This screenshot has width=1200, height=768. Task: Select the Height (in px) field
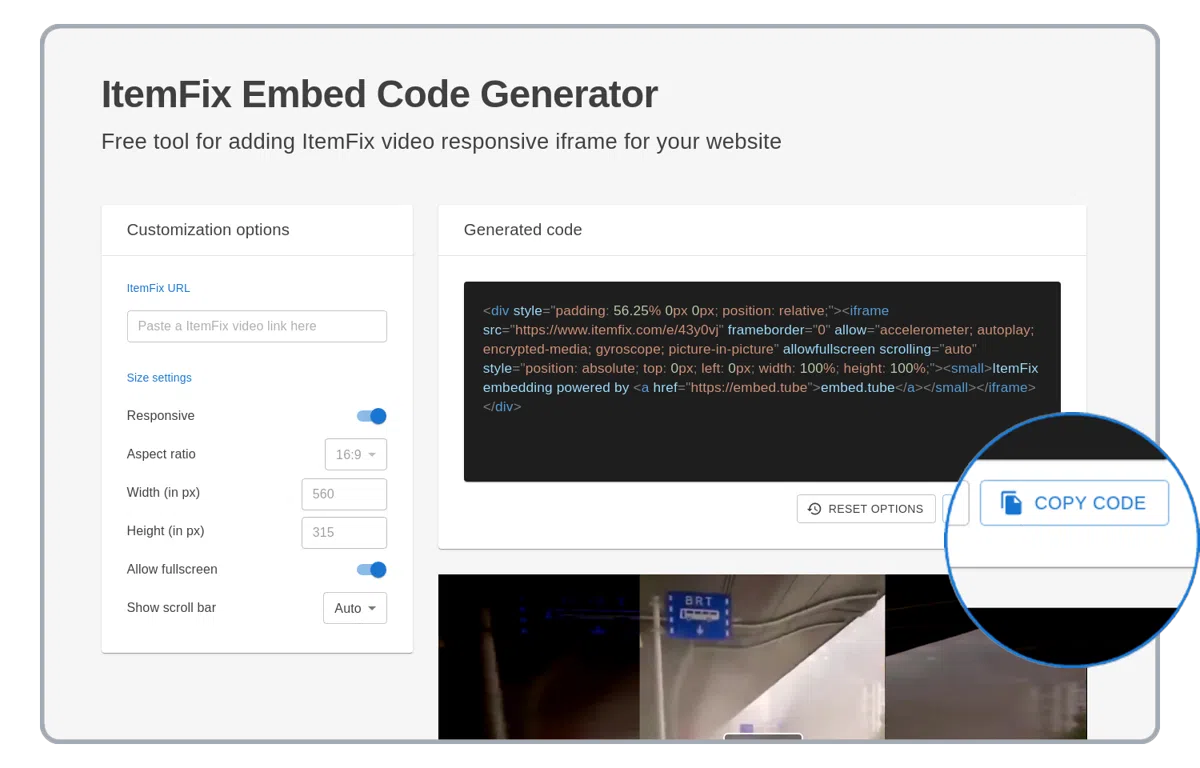click(343, 532)
